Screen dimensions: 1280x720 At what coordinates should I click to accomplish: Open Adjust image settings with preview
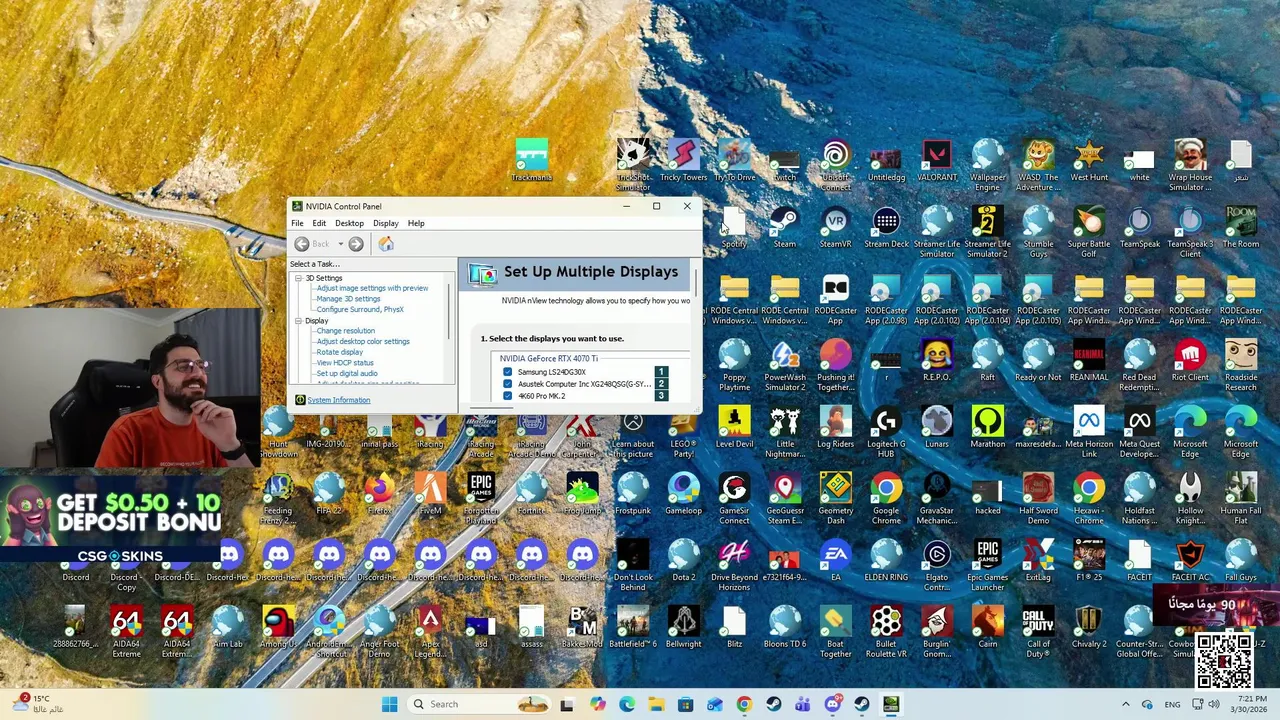(372, 288)
